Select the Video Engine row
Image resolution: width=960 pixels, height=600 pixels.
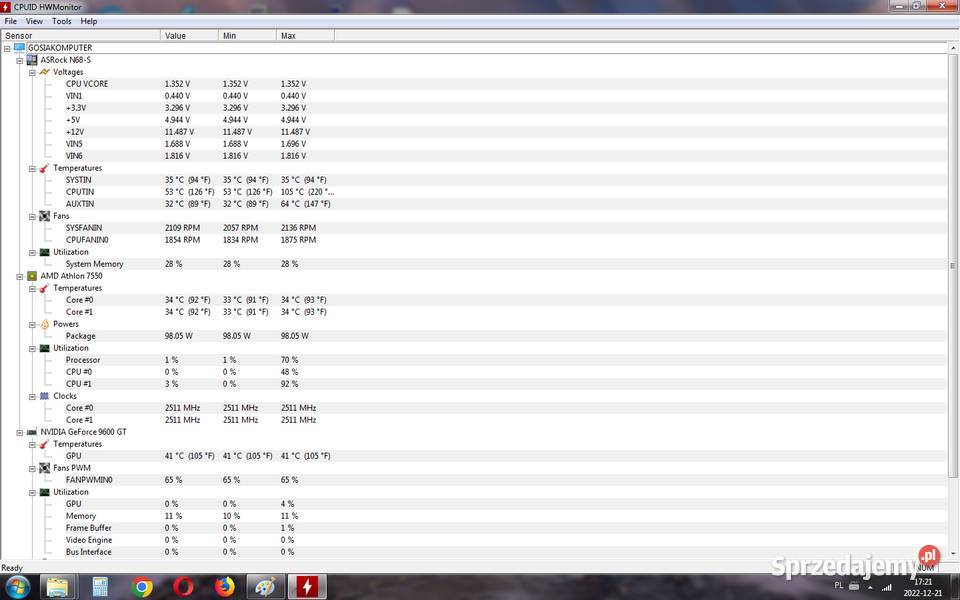[x=475, y=540]
